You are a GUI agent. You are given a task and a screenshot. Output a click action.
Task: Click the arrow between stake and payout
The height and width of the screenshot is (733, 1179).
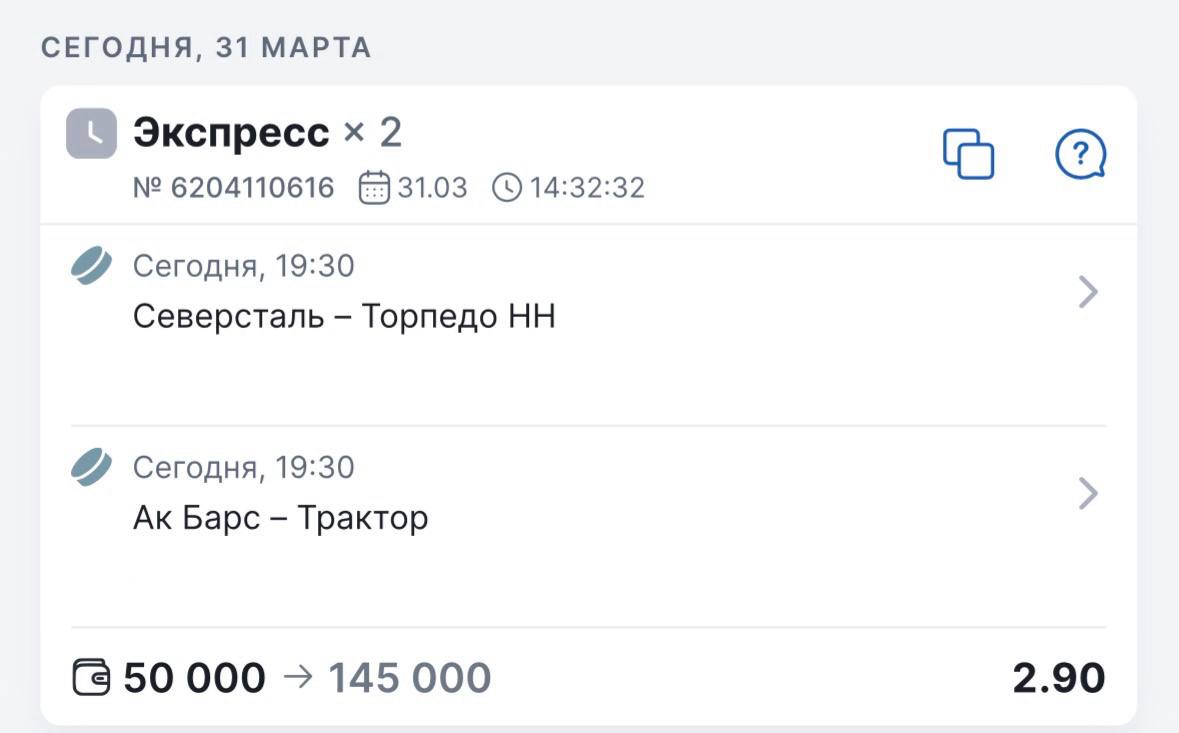298,677
